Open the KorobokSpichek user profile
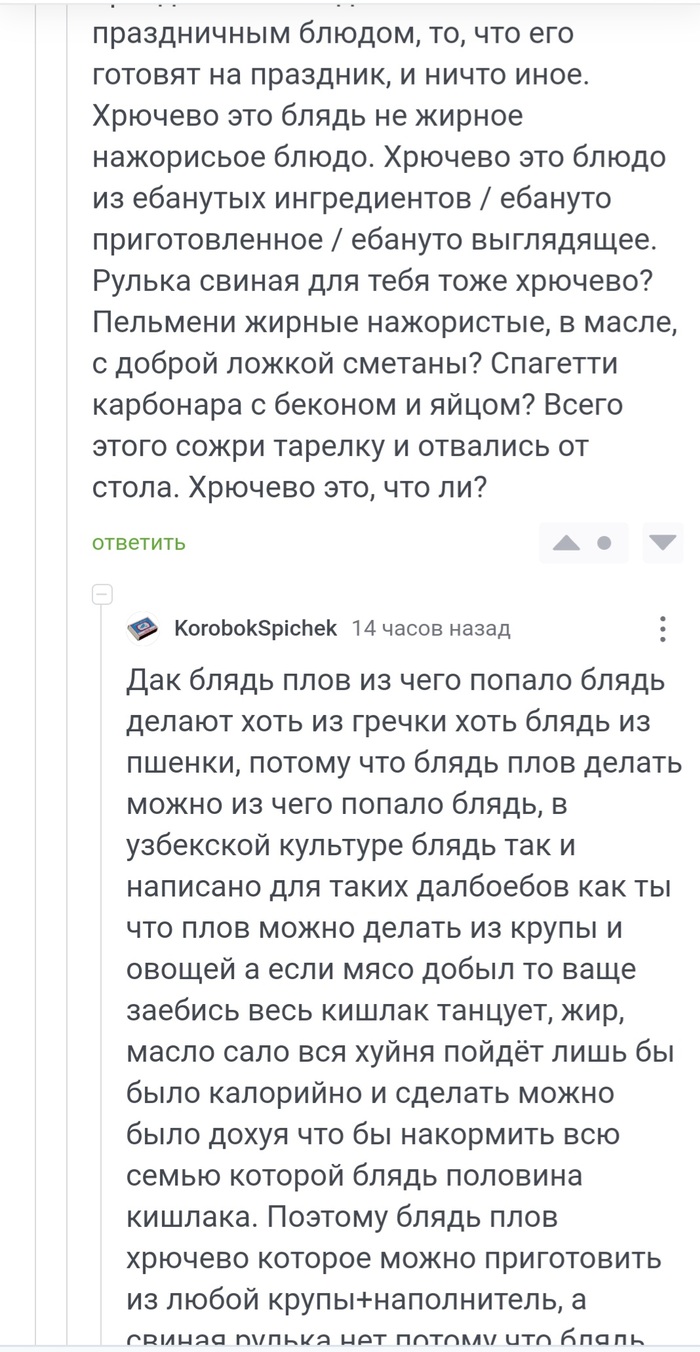Screen dimensions: 700x1352 coord(256,629)
